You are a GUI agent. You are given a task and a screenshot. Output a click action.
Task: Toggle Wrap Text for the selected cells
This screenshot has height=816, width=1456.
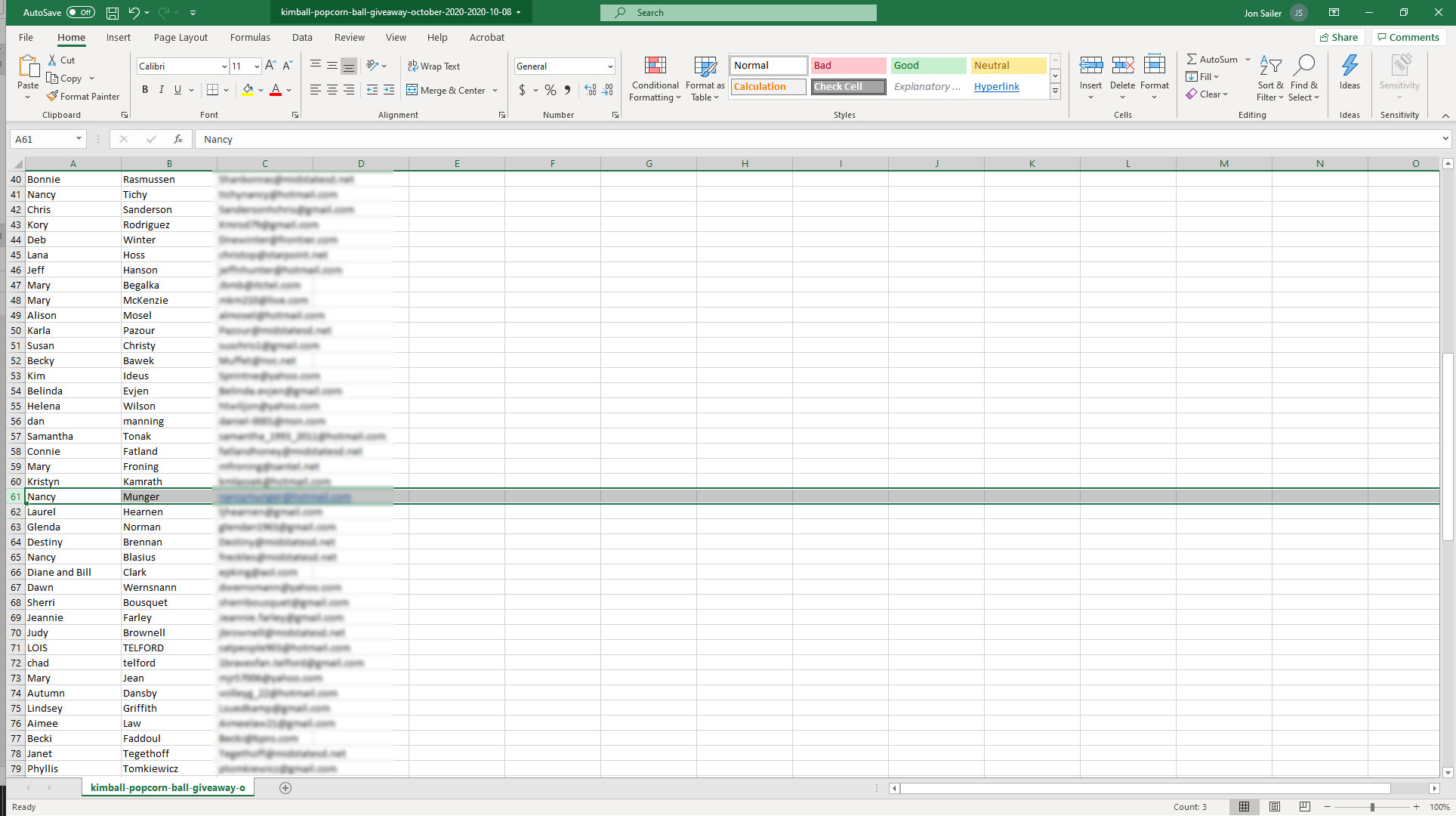point(433,66)
